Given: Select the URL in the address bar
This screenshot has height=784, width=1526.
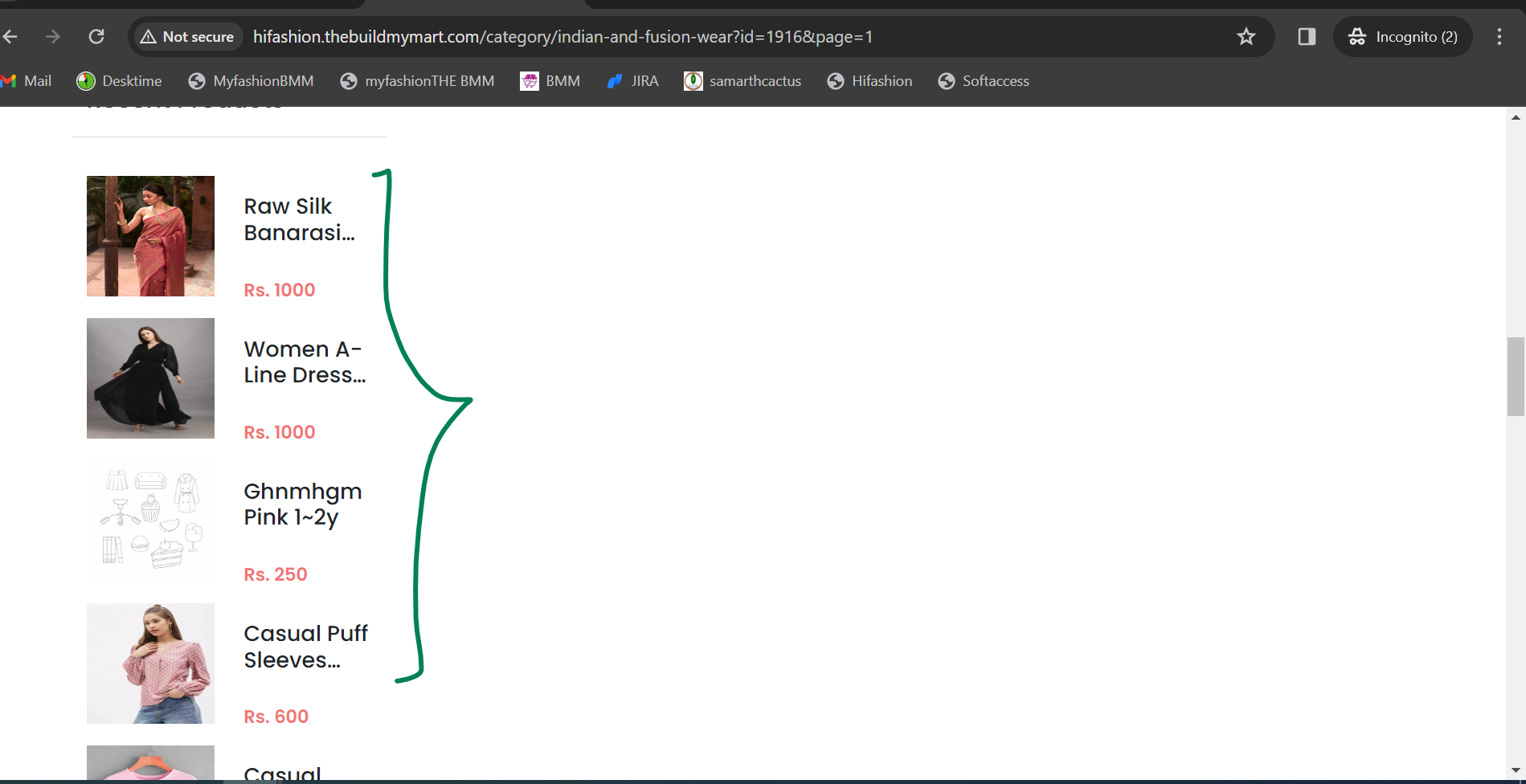Looking at the screenshot, I should point(563,37).
